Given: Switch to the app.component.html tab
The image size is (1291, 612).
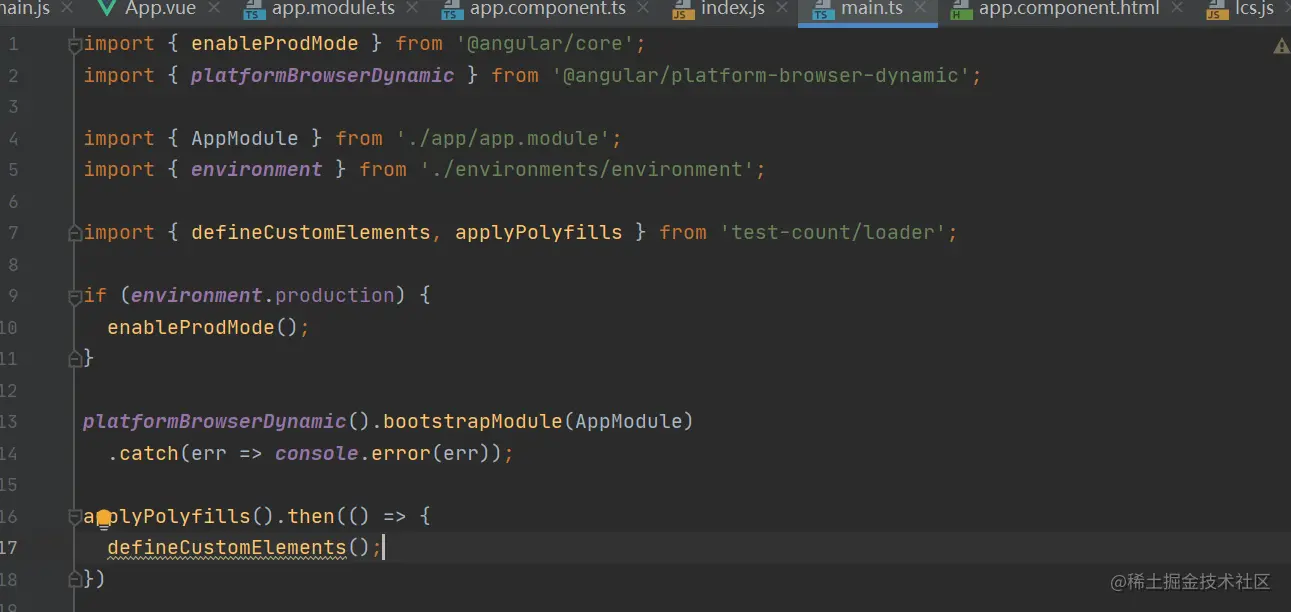Looking at the screenshot, I should [1068, 9].
